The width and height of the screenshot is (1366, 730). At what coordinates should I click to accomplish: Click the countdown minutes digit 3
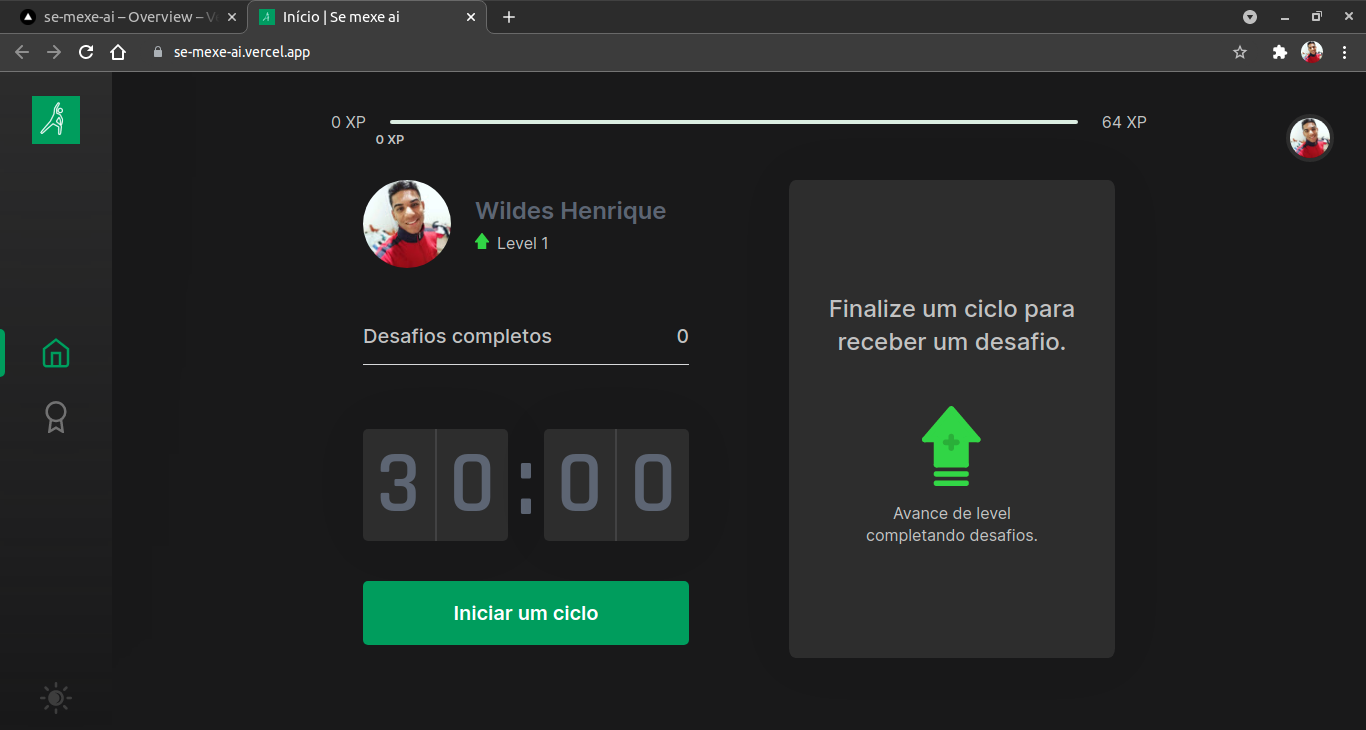399,485
